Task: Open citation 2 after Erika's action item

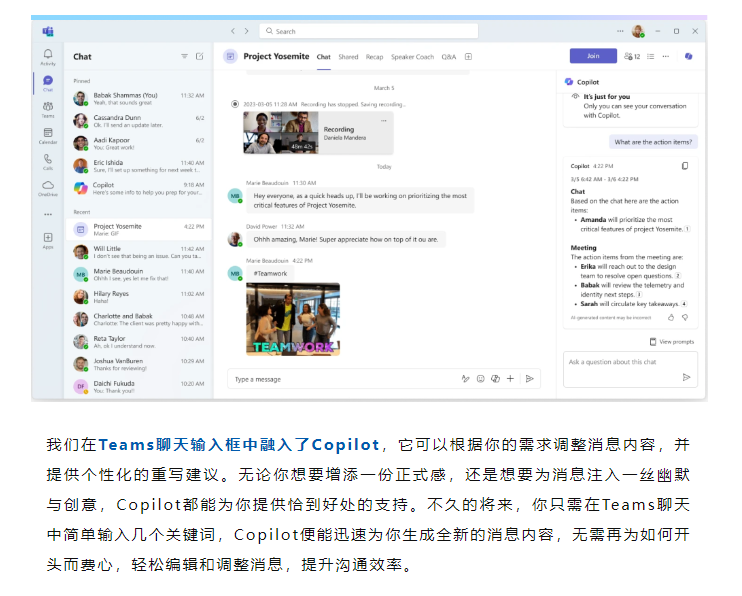Action: click(x=678, y=276)
